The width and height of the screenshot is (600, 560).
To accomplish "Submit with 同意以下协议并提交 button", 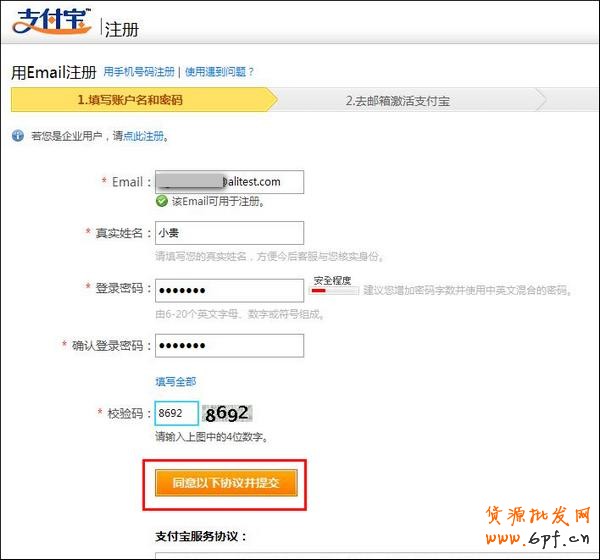I will [x=226, y=483].
